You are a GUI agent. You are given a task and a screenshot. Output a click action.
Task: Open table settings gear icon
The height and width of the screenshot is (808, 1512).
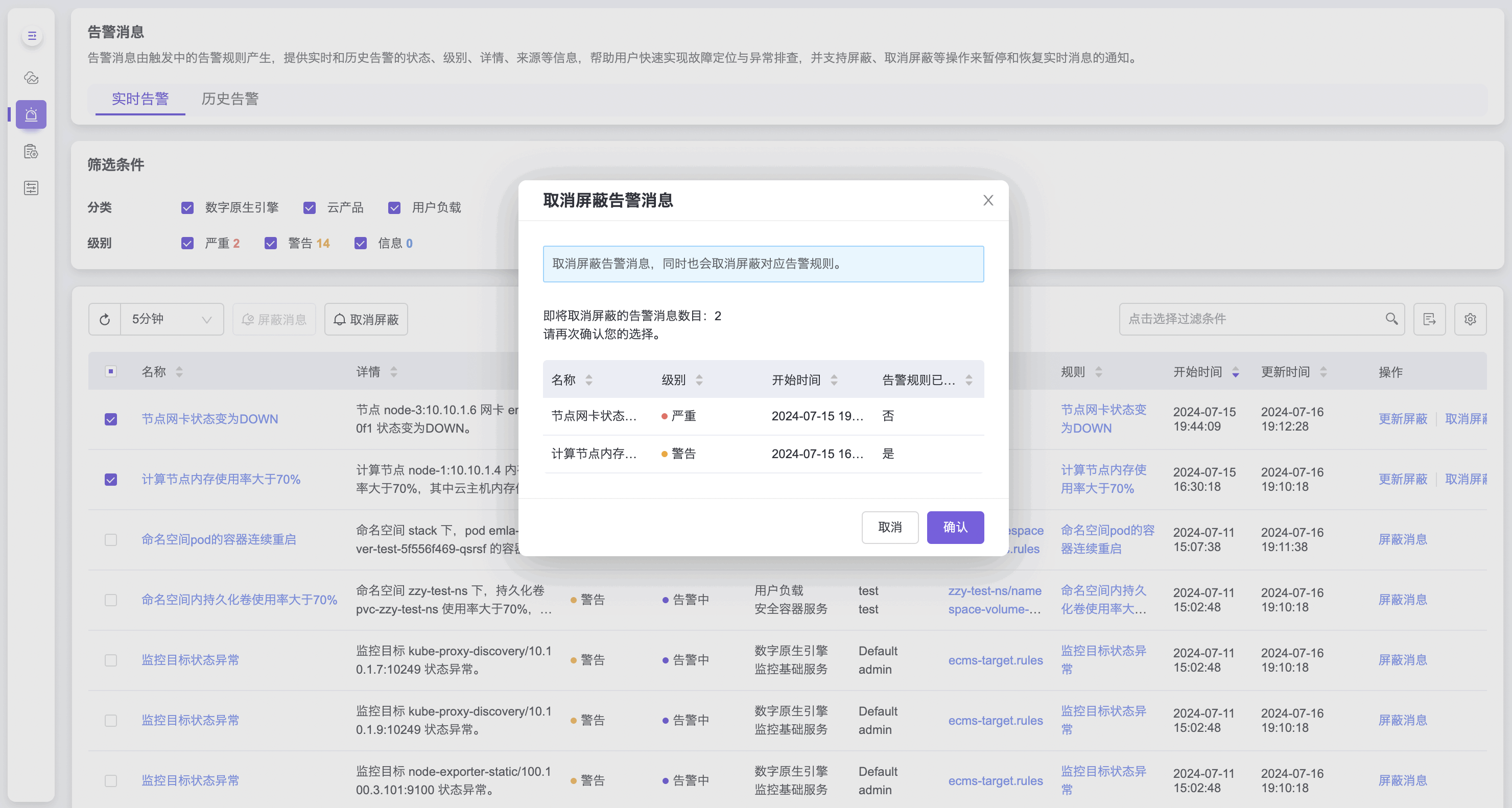pos(1470,319)
